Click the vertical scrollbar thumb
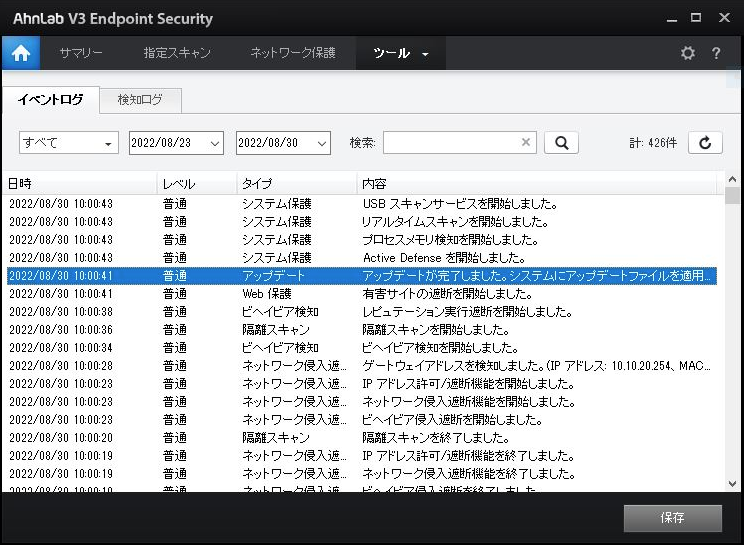This screenshot has height=545, width=744. click(732, 195)
